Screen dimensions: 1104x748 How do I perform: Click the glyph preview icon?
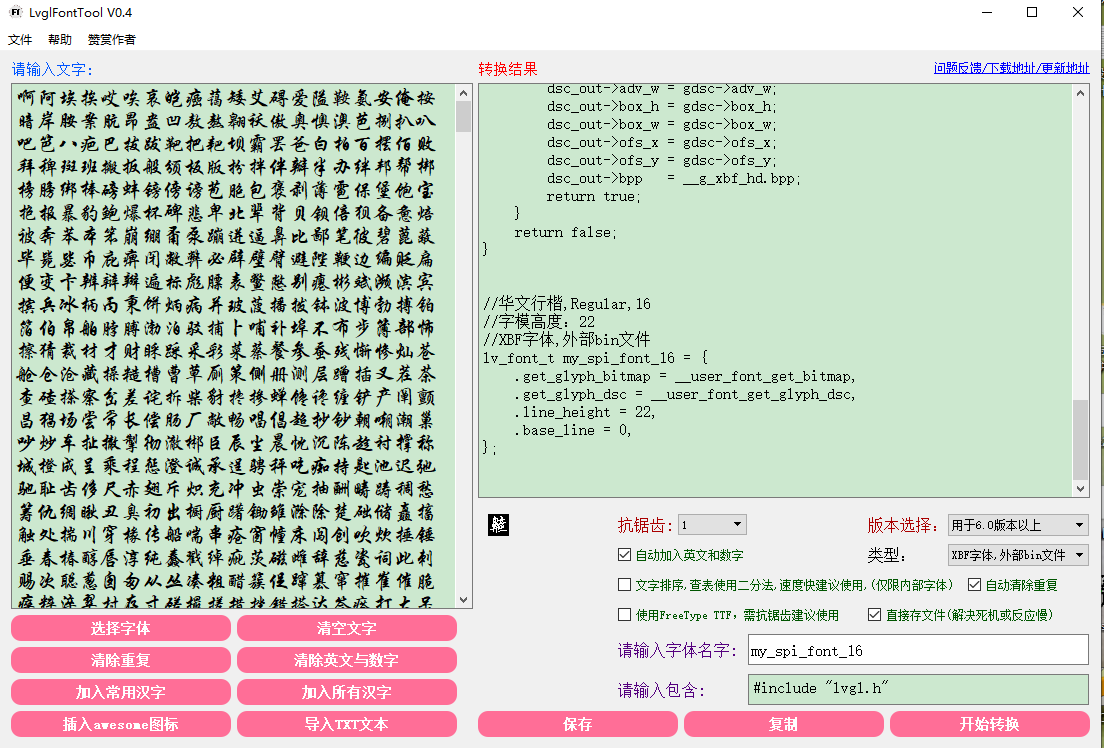coord(498,525)
